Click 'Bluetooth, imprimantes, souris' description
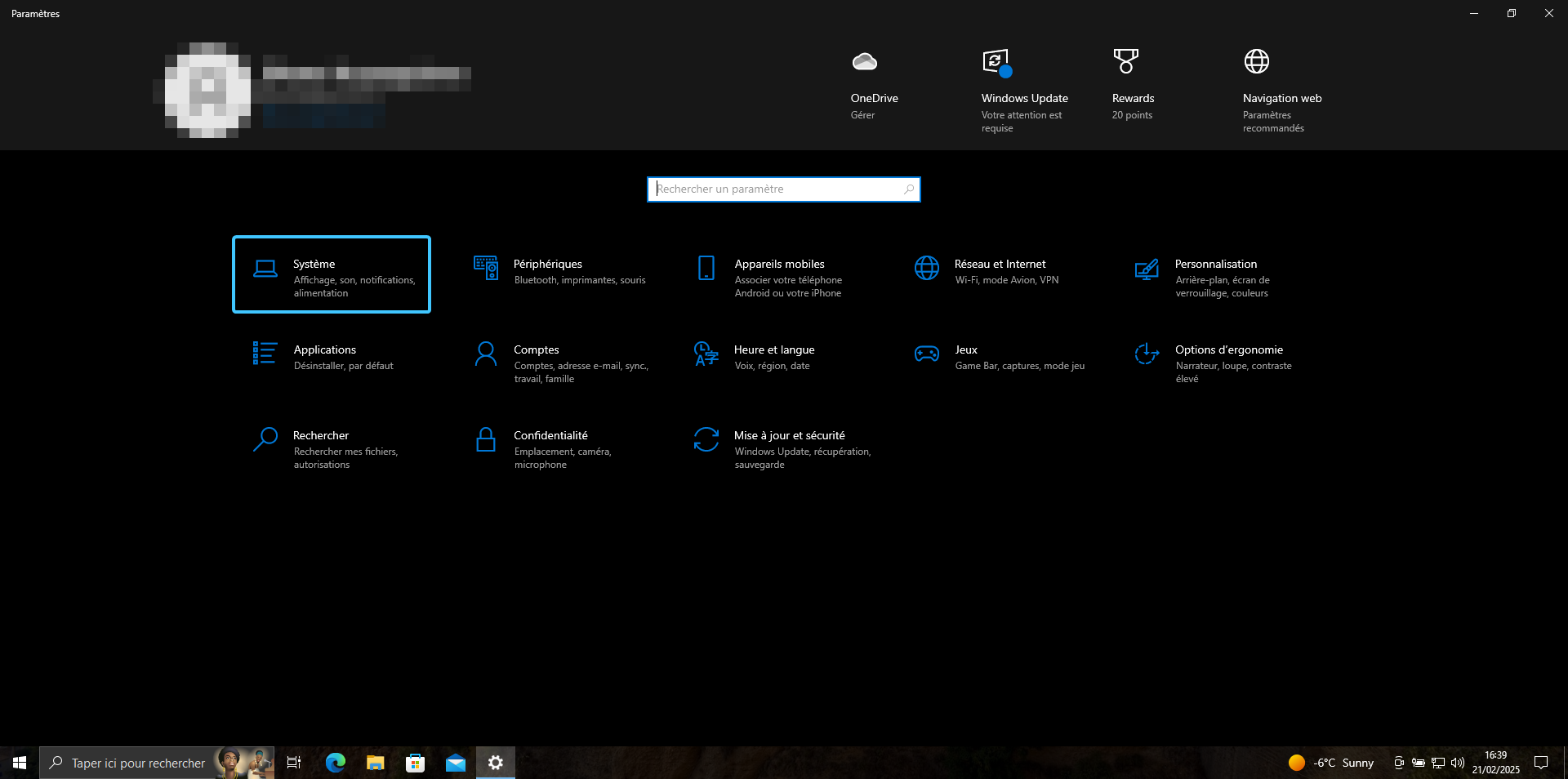The width and height of the screenshot is (1568, 779). (580, 280)
